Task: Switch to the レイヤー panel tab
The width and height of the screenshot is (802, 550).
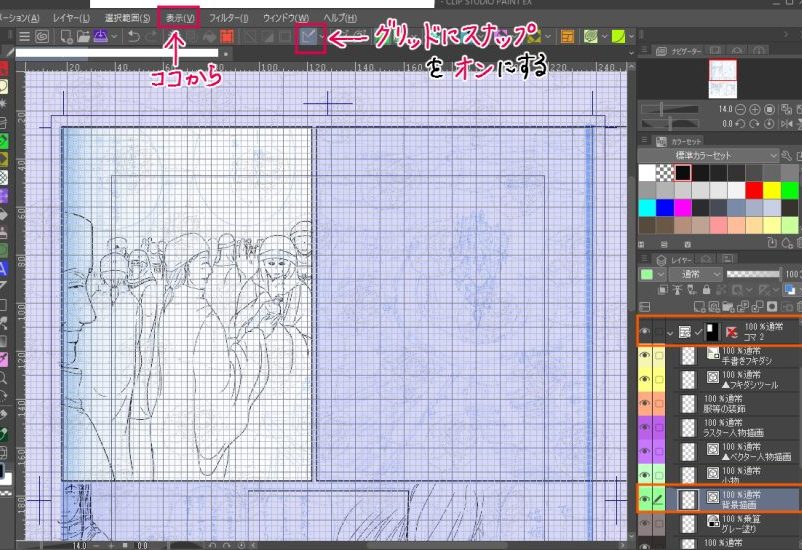Action: 675,259
